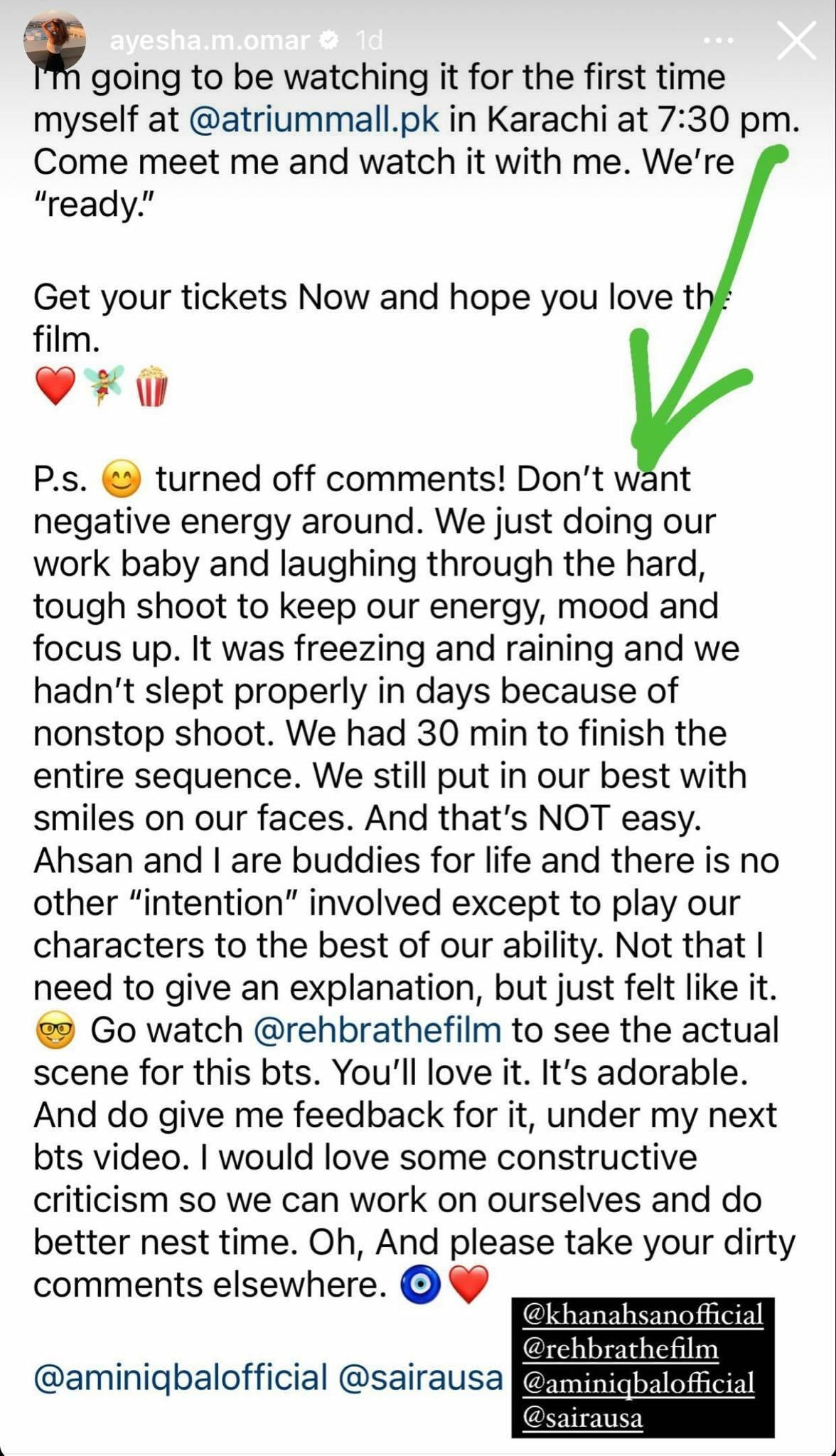Close the story with the X

pyautogui.click(x=796, y=41)
